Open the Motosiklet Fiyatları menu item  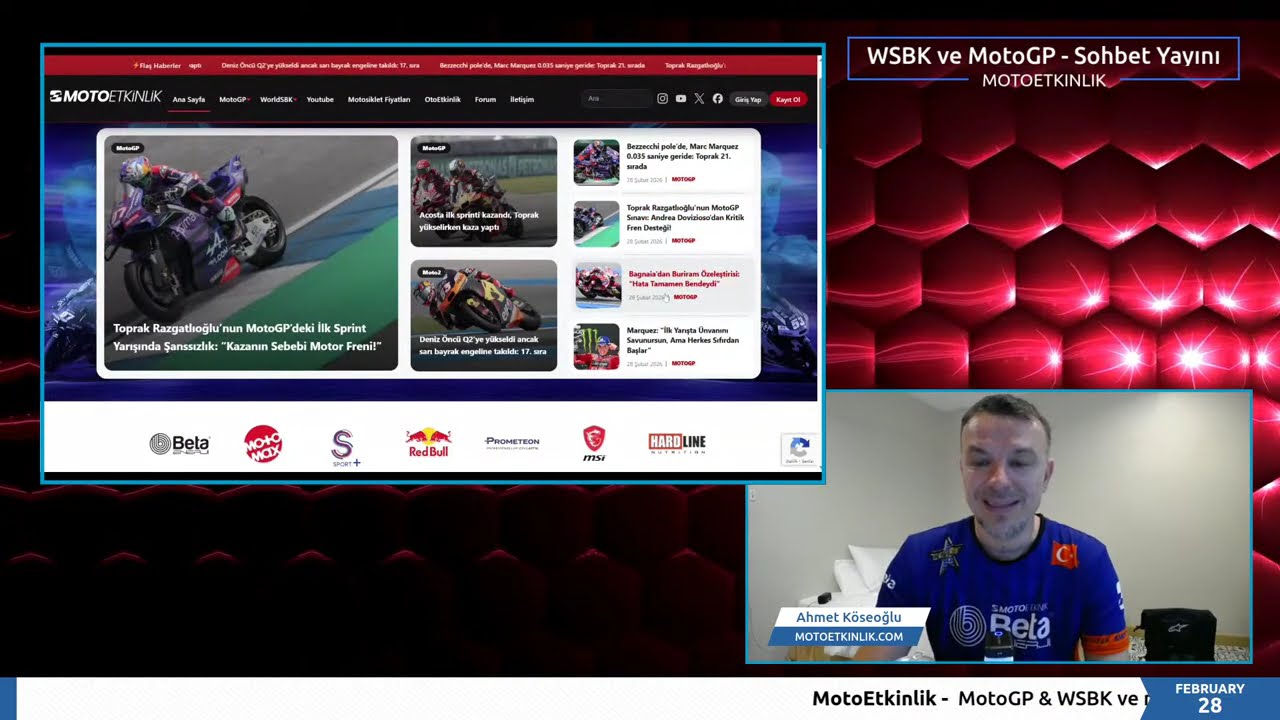coord(379,100)
